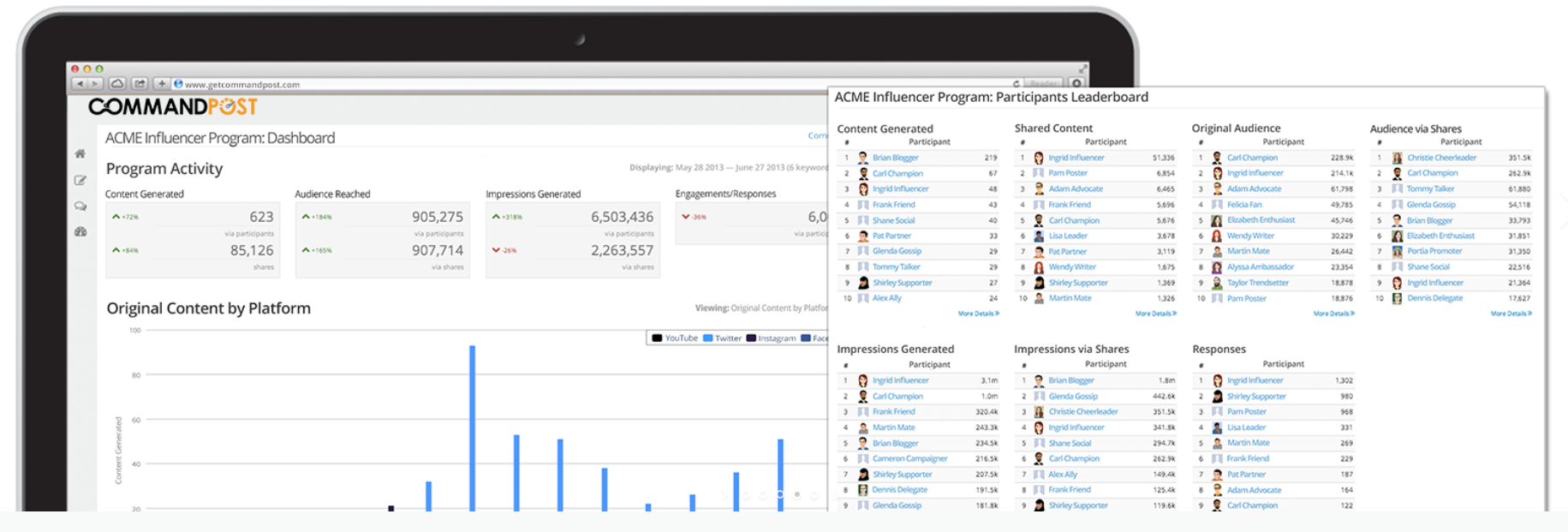The image size is (1568, 532).
Task: Click Brian Blogger's avatar in Content Generated
Action: [863, 158]
